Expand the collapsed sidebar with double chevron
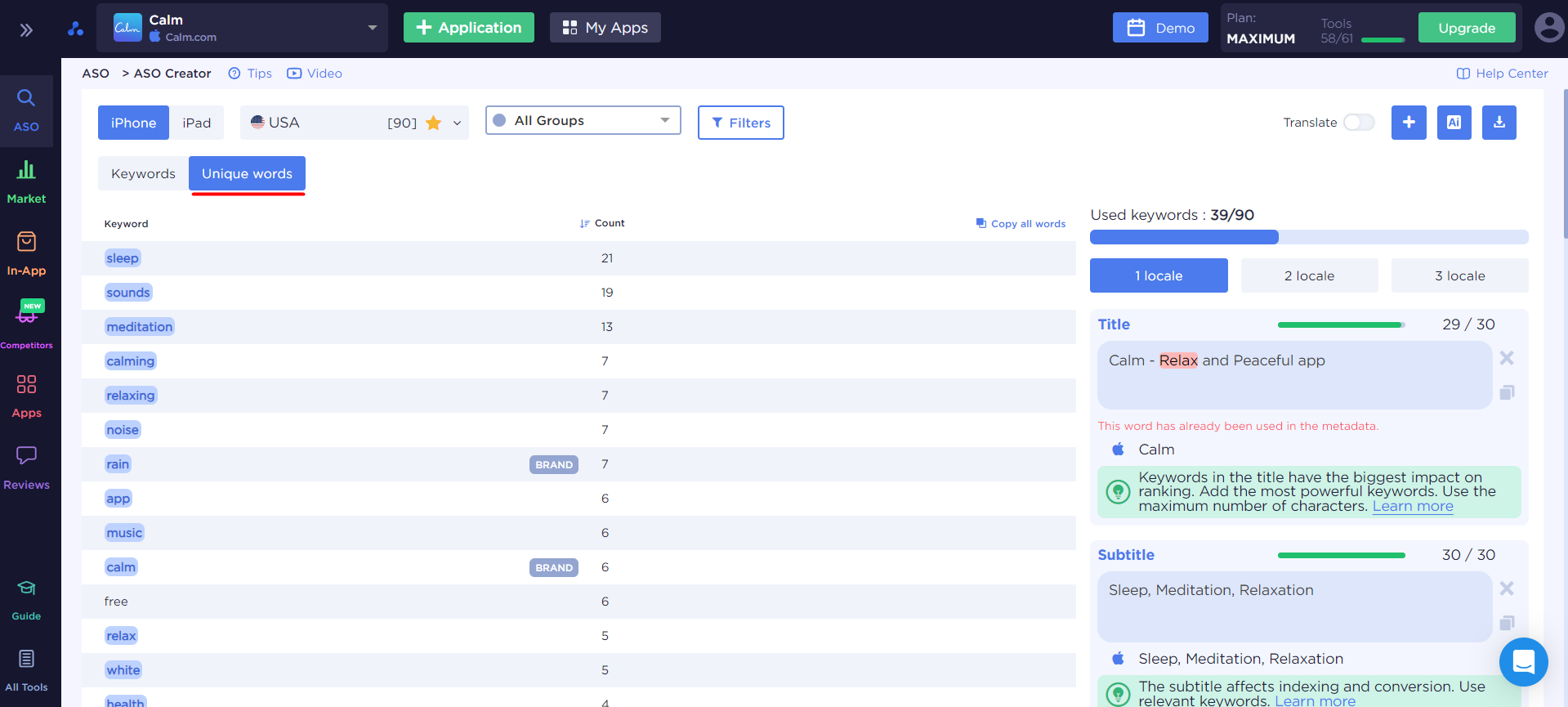Viewport: 1568px width, 707px height. [x=26, y=30]
